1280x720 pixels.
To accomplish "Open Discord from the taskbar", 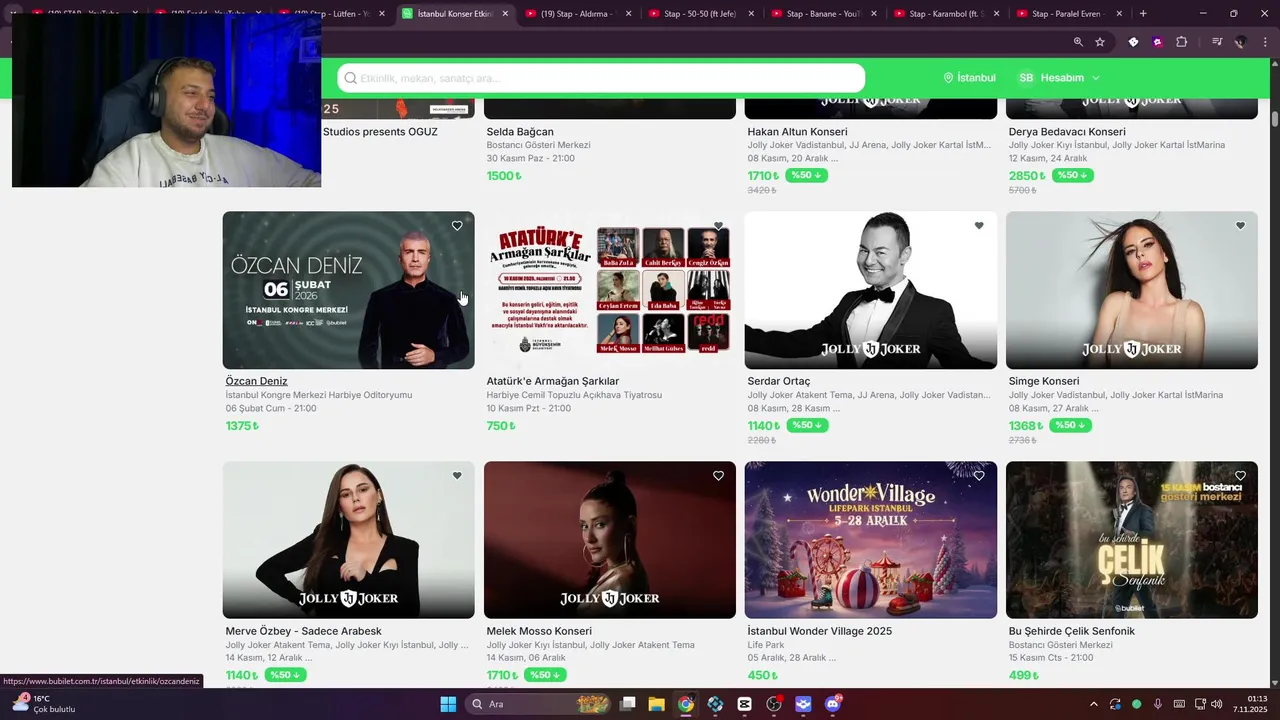I will point(833,704).
